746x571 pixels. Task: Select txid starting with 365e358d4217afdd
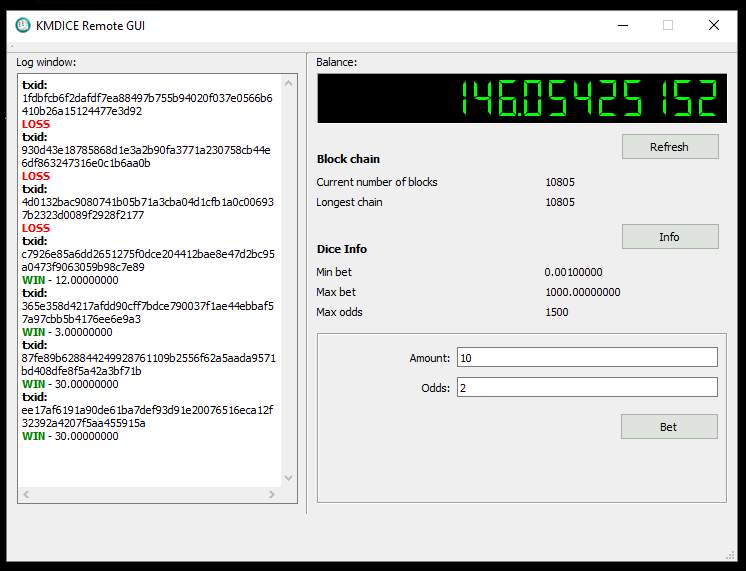(x=147, y=312)
